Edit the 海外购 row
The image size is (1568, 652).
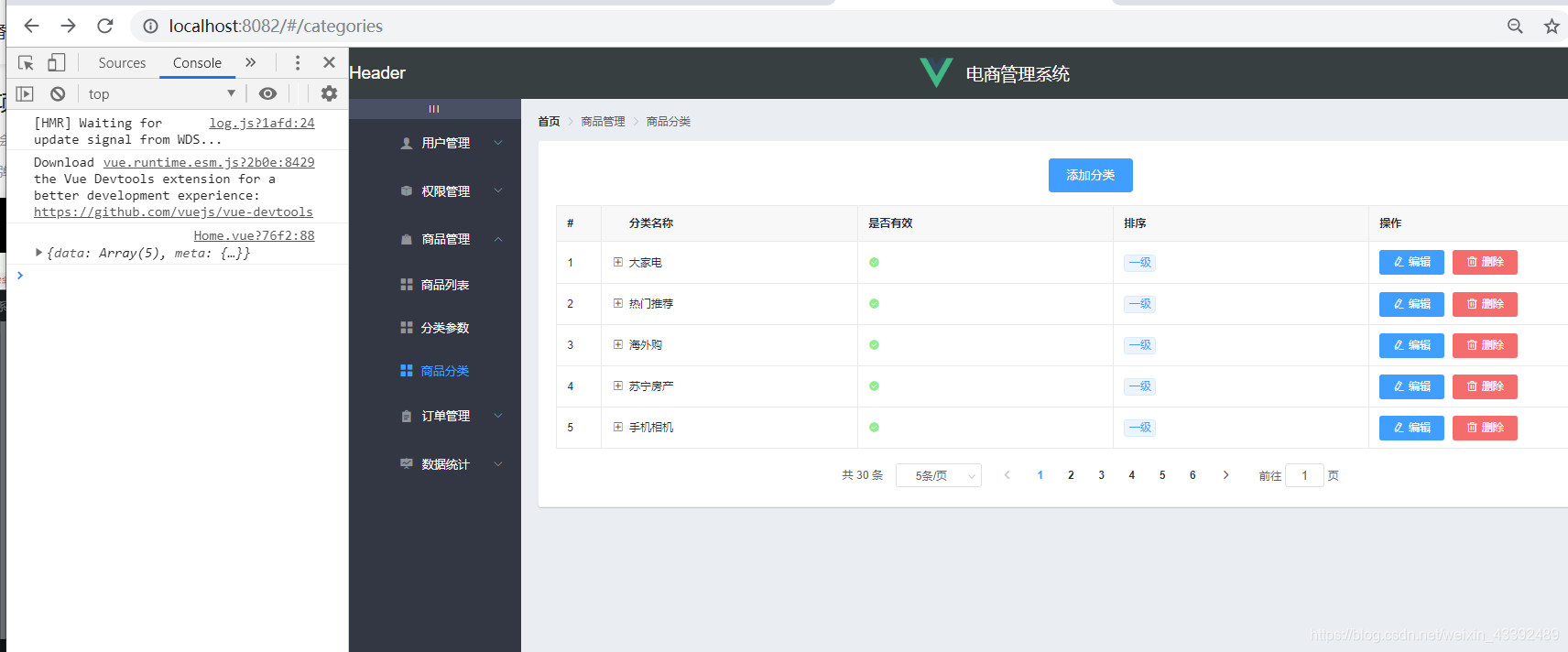pyautogui.click(x=1411, y=344)
